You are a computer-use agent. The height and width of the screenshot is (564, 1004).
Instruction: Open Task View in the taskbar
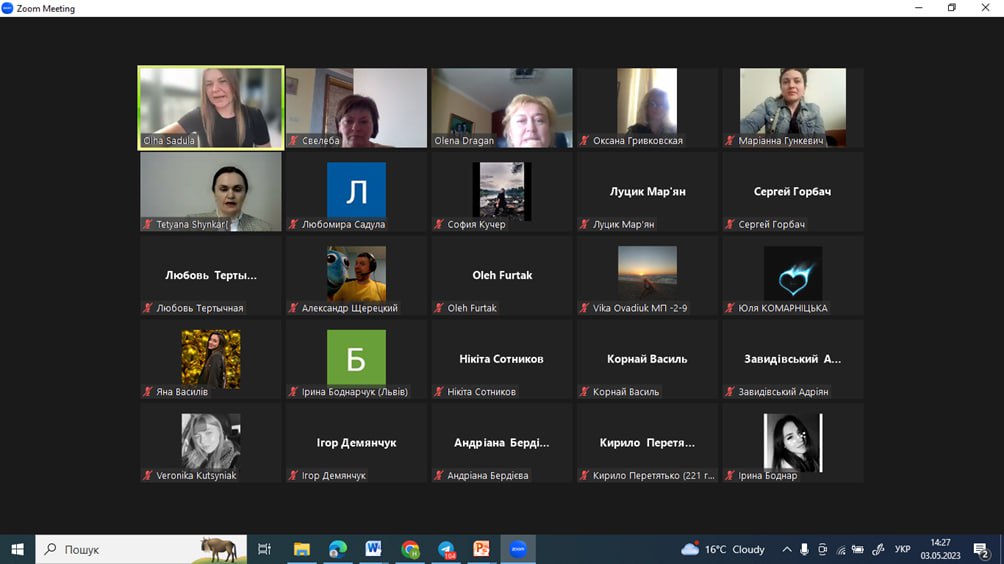(264, 549)
